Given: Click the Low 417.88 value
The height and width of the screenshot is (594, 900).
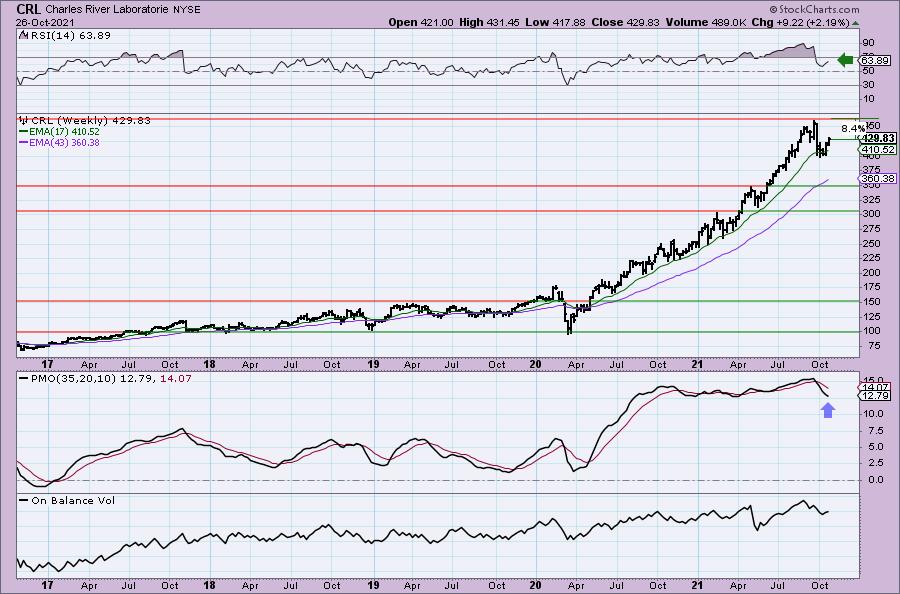Looking at the screenshot, I should tap(555, 22).
